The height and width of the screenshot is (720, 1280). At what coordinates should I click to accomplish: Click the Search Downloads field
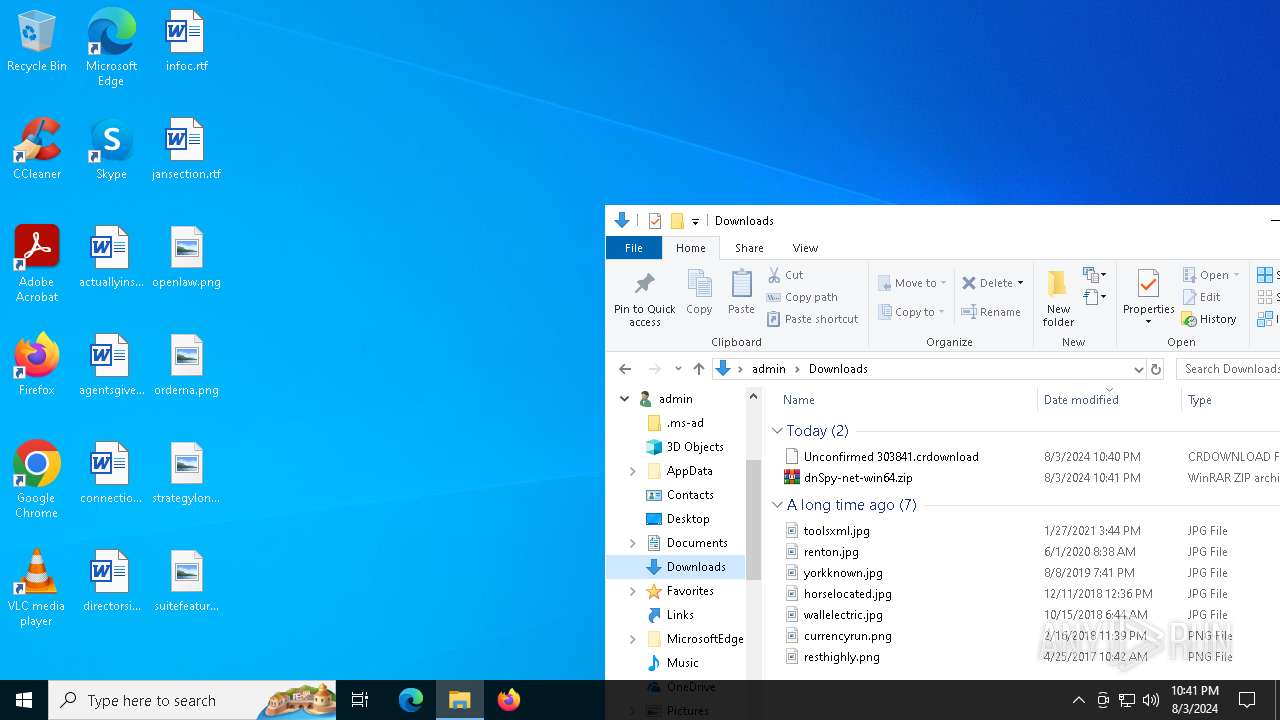point(1229,369)
